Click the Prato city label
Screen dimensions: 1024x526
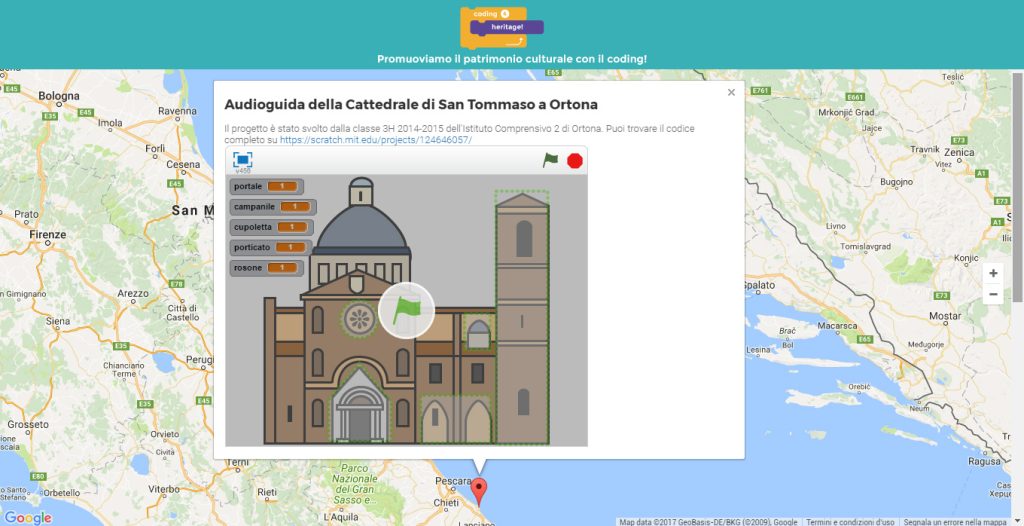[26, 214]
